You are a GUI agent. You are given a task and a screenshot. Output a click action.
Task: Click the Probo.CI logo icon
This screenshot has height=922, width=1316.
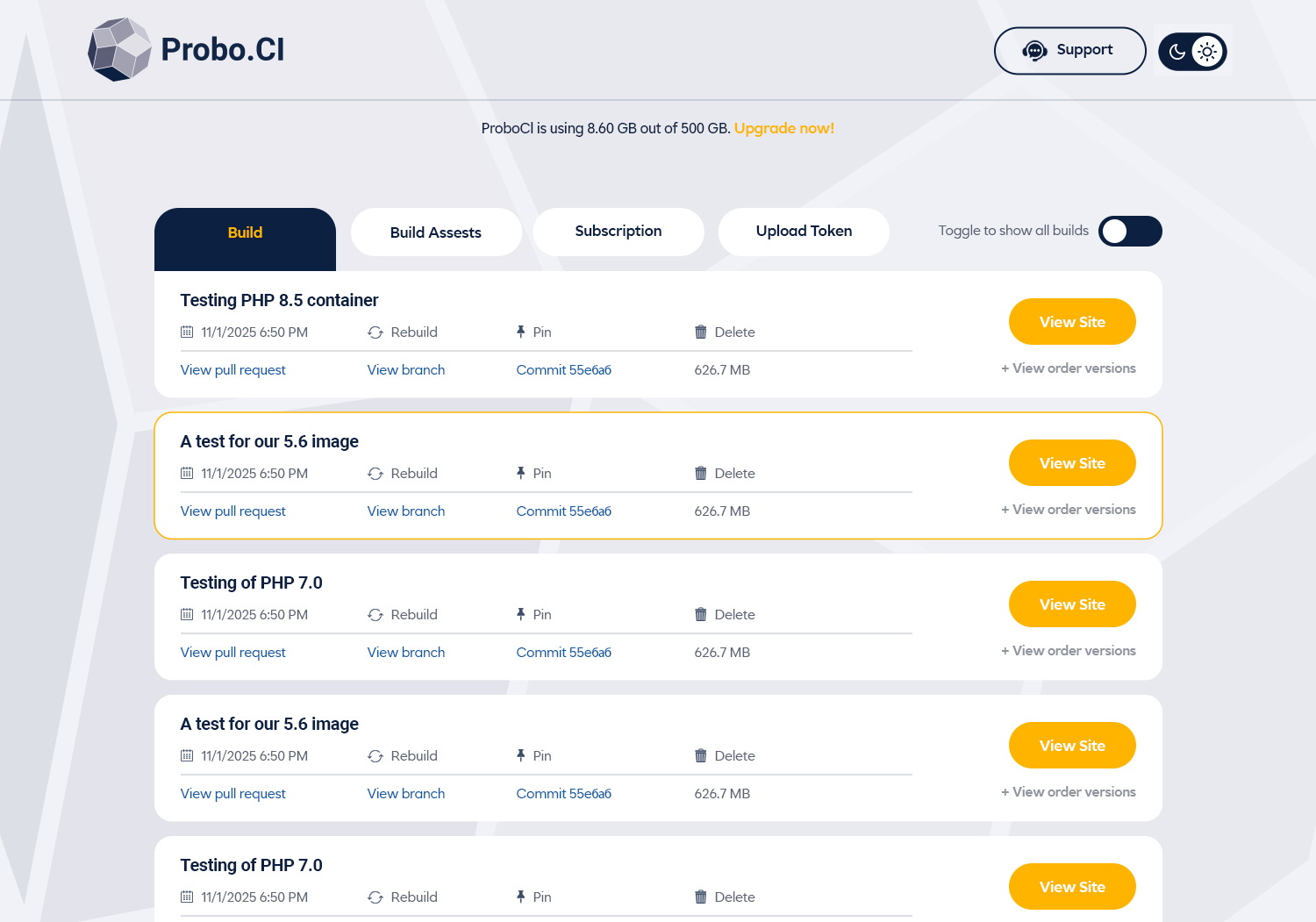point(120,50)
